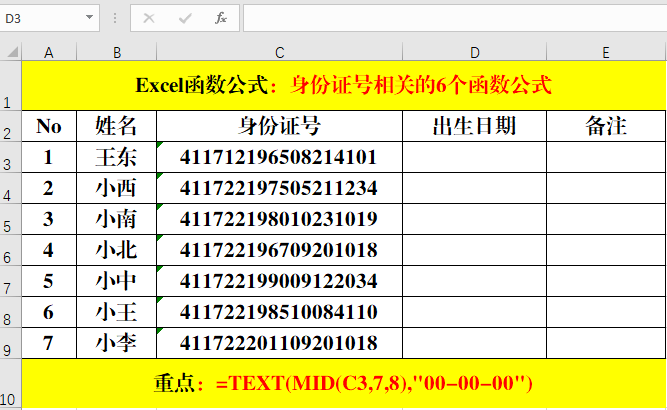Click the empty birth date cell for 小李
This screenshot has width=667, height=410.
[x=474, y=344]
